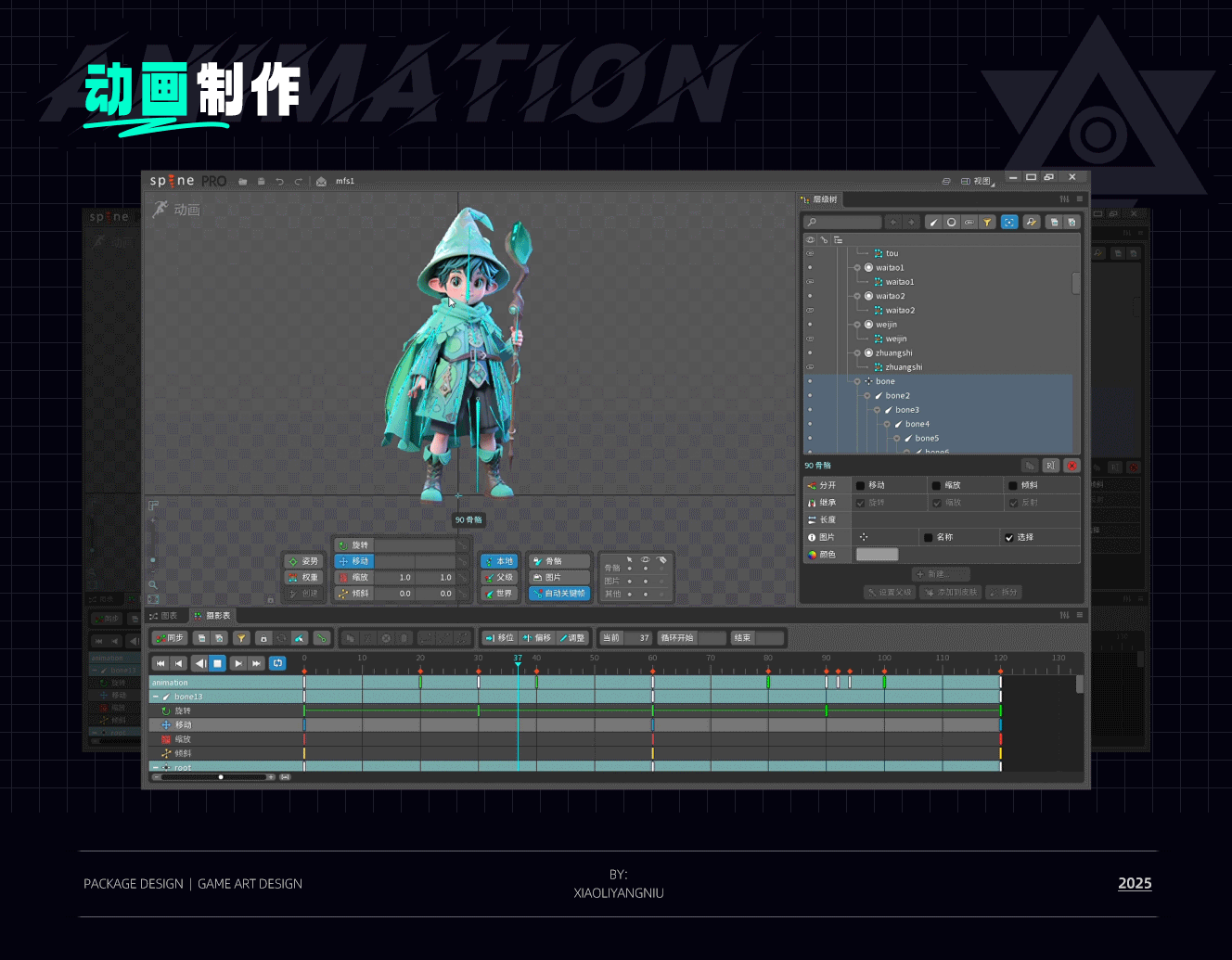Select the Shear (倾斜) transform tool
Screen dimensions: 1232x960
[x=353, y=594]
